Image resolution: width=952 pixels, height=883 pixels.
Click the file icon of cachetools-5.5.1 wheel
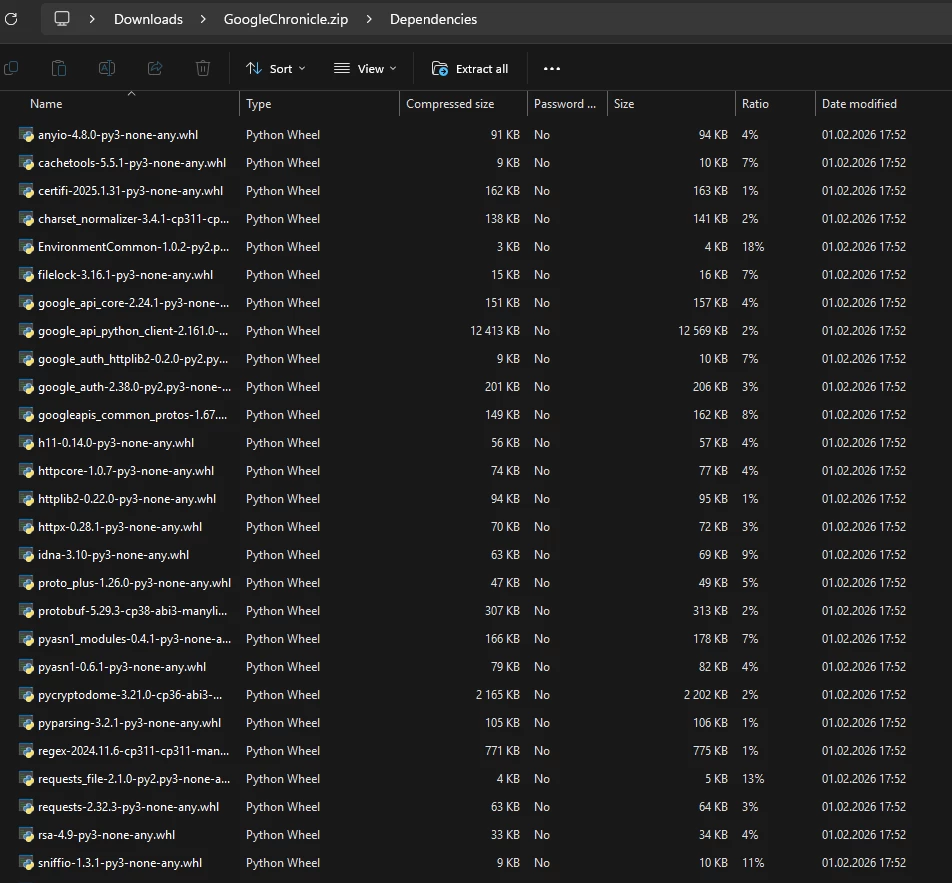coord(26,163)
